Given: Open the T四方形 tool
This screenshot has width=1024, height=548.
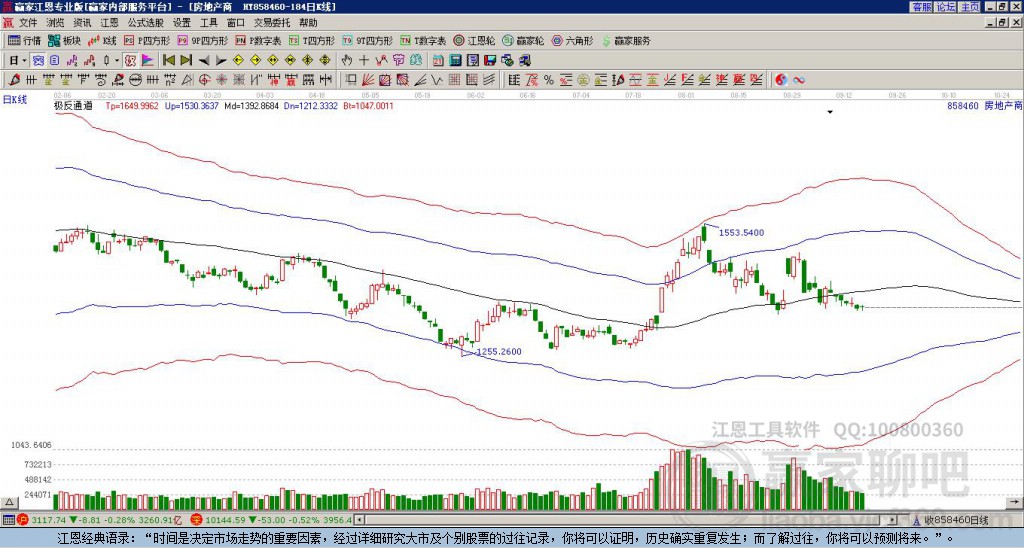Looking at the screenshot, I should (312, 40).
